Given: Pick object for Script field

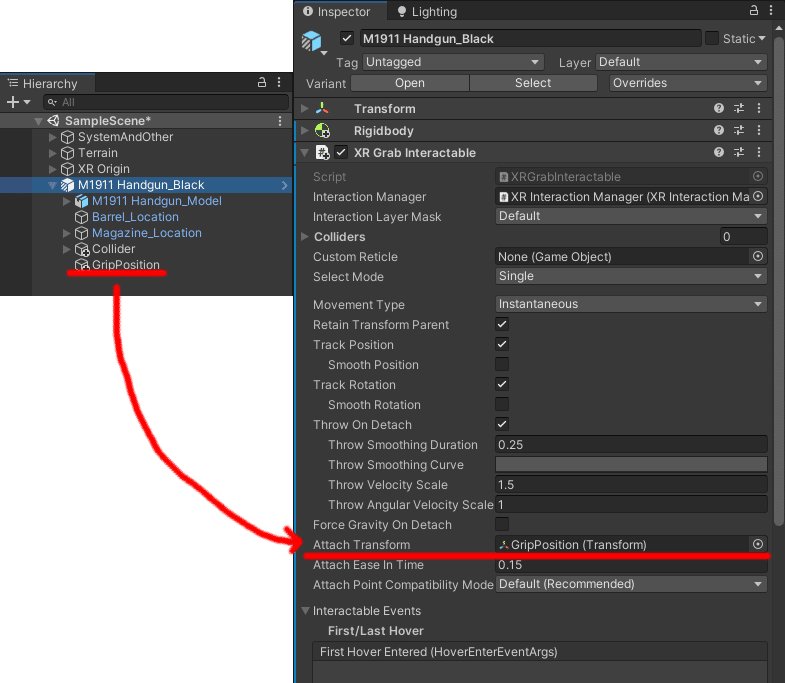Looking at the screenshot, I should click(x=758, y=176).
